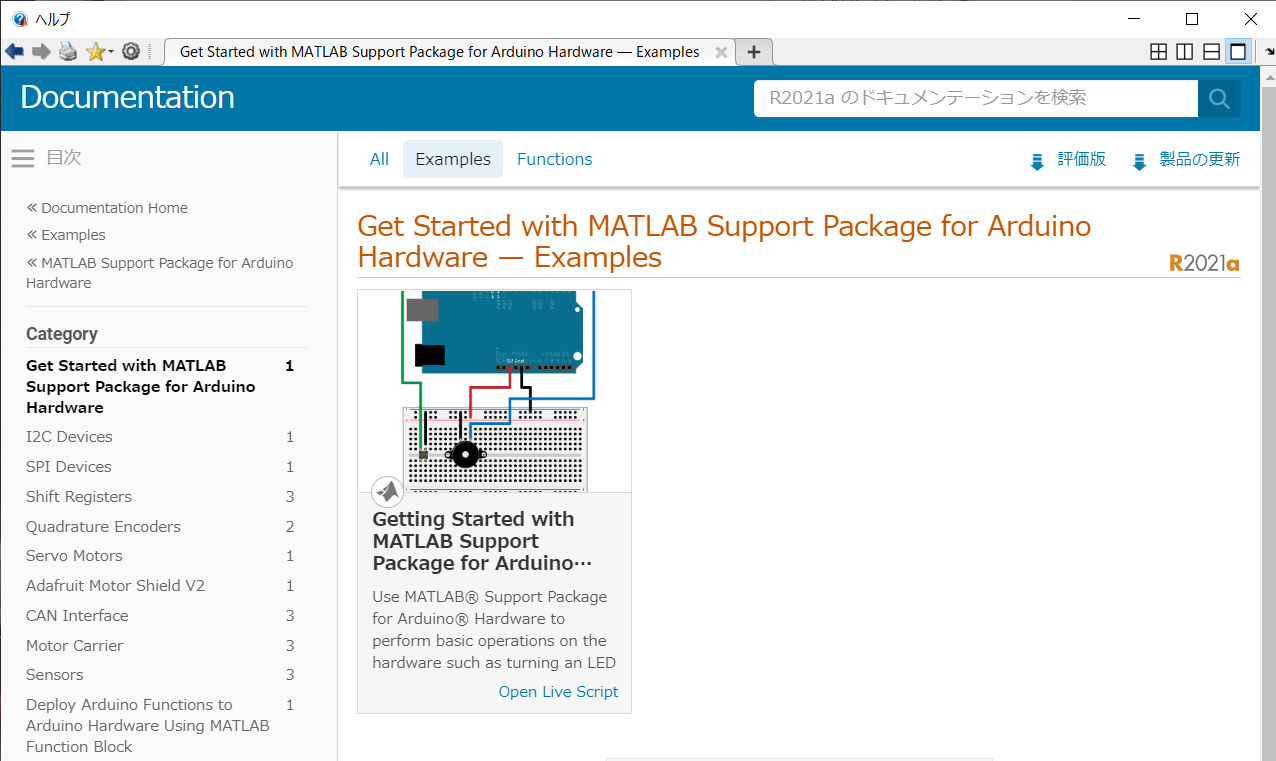Print the current help page
Viewport: 1276px width, 761px height.
[67, 52]
